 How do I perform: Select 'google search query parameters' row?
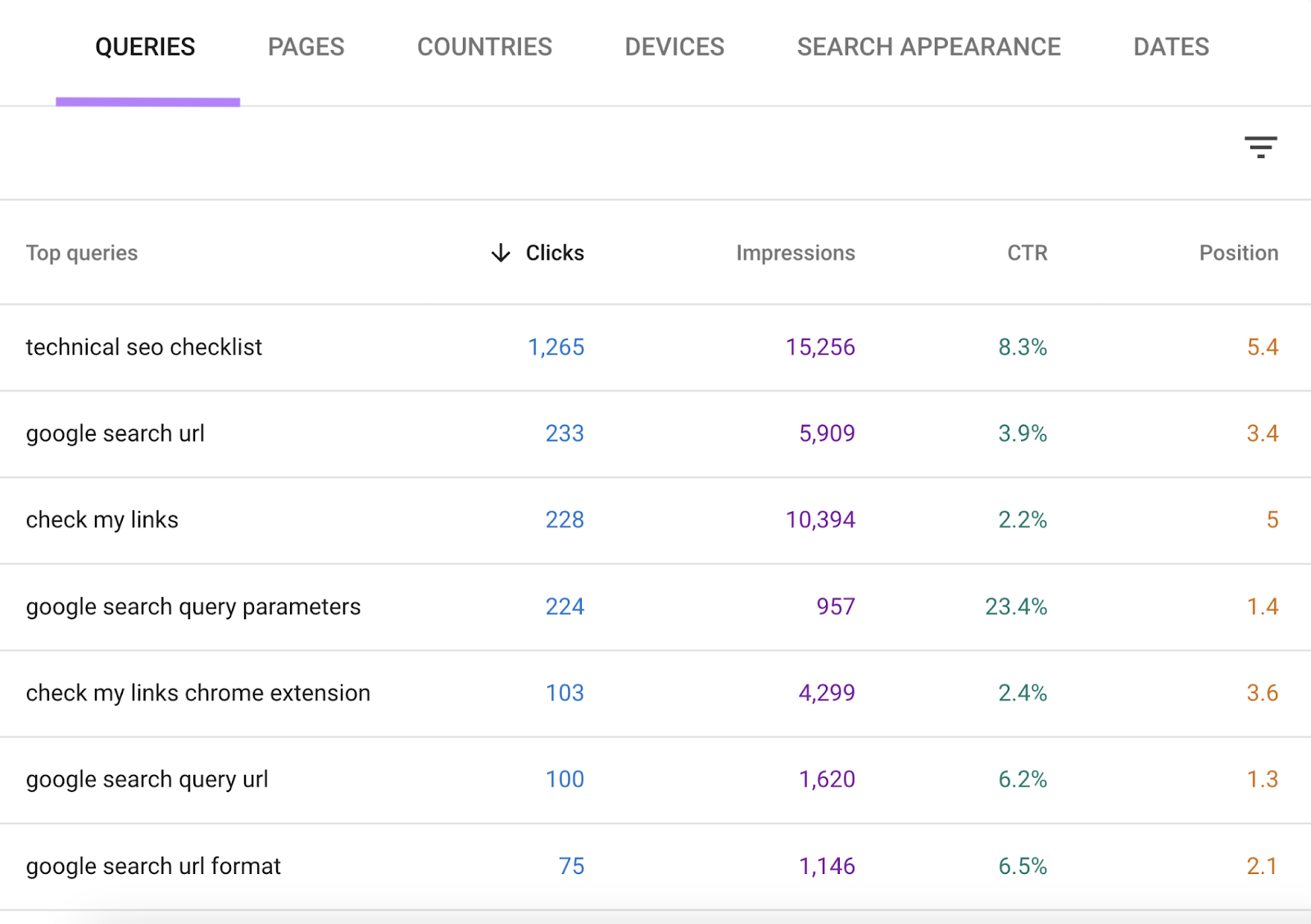pyautogui.click(x=193, y=606)
